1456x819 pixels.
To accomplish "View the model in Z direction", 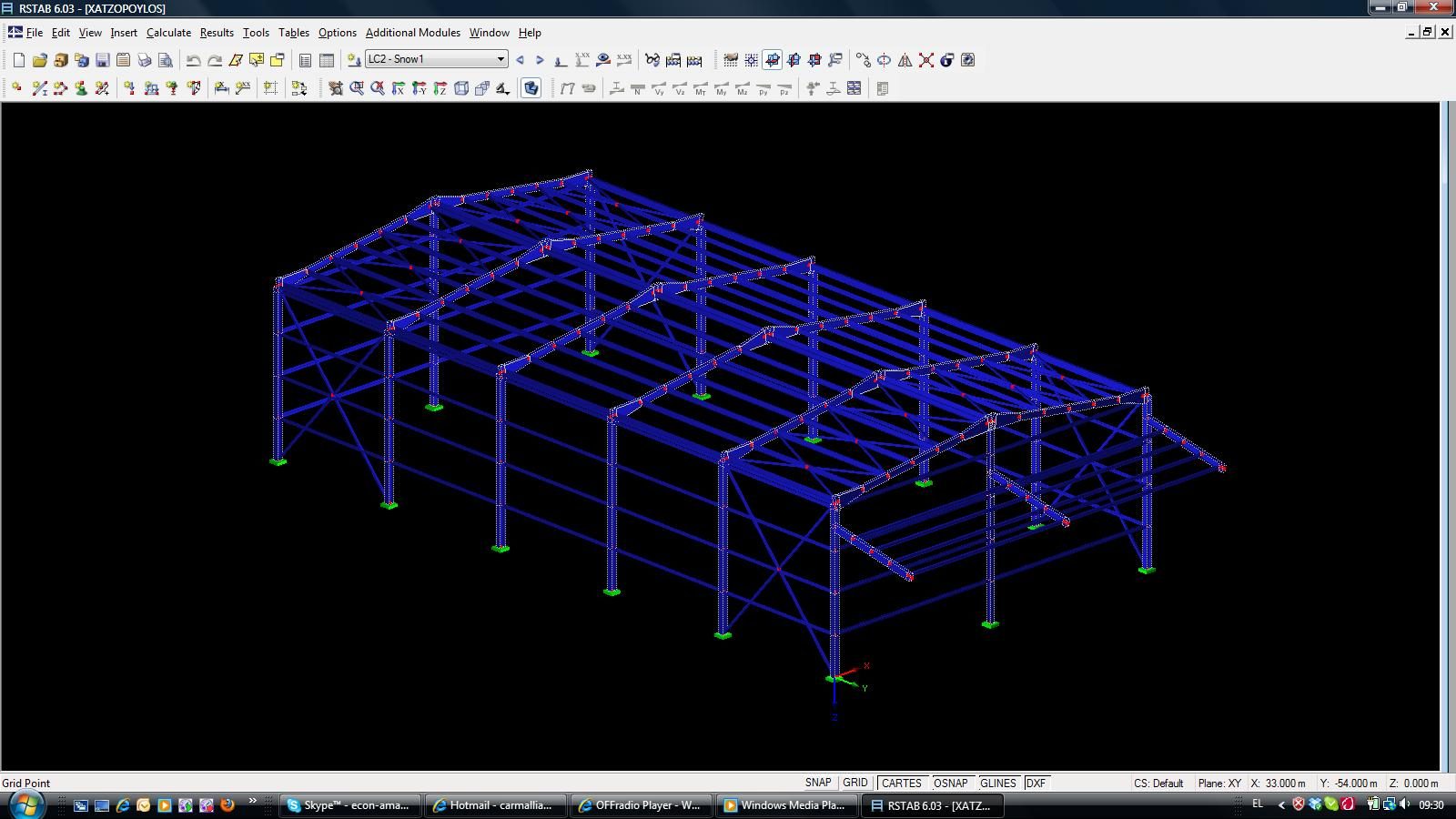I will pyautogui.click(x=440, y=88).
